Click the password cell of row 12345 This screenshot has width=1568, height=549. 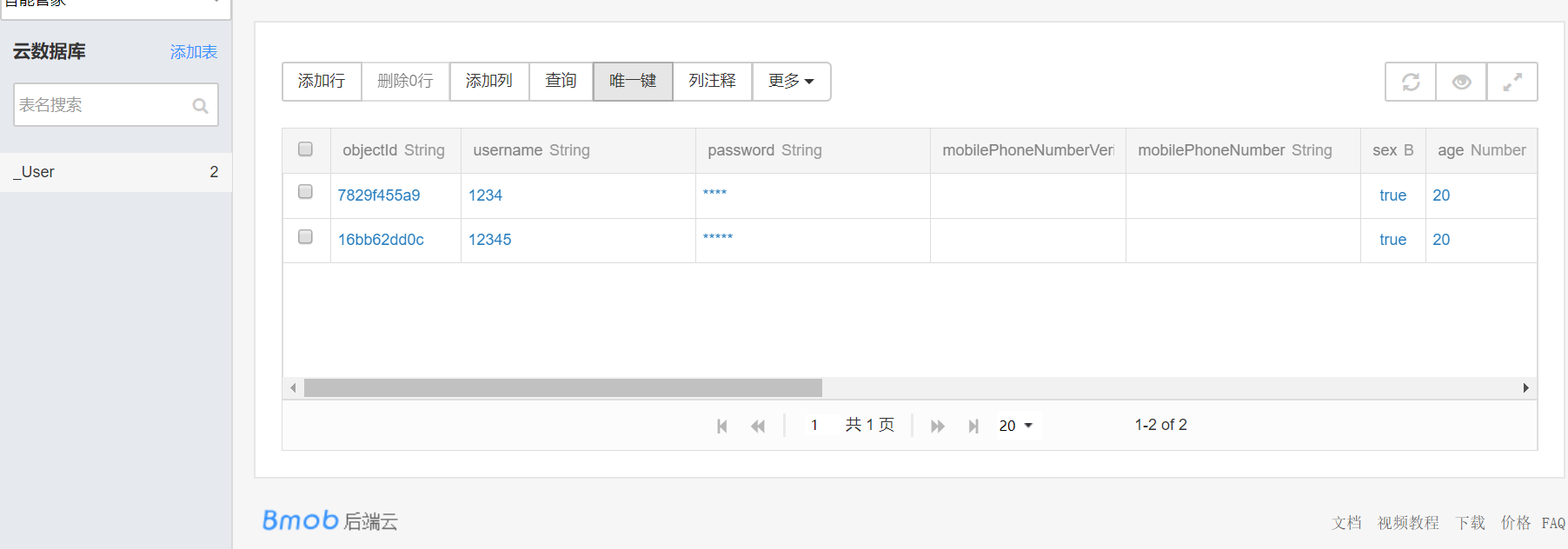(813, 240)
